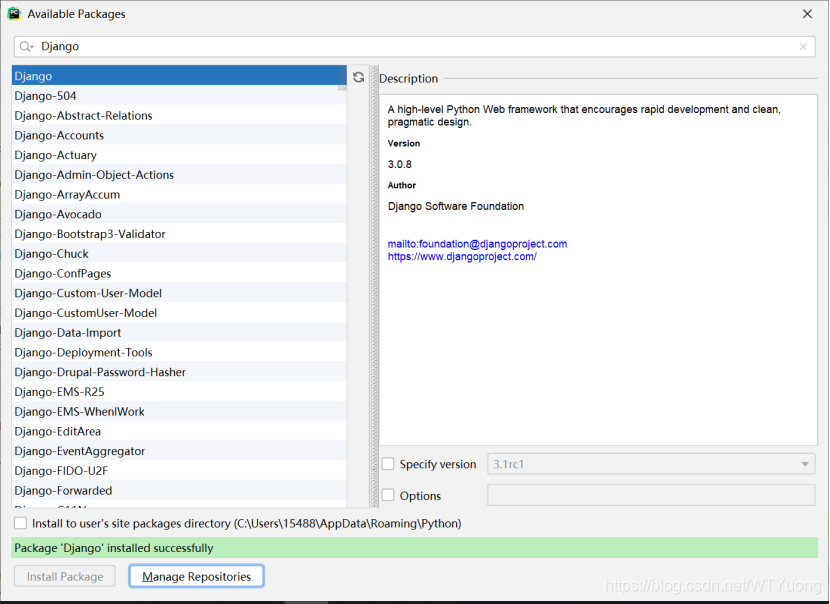Select Django-FIDO-U2F package
The image size is (830, 604).
coord(179,471)
